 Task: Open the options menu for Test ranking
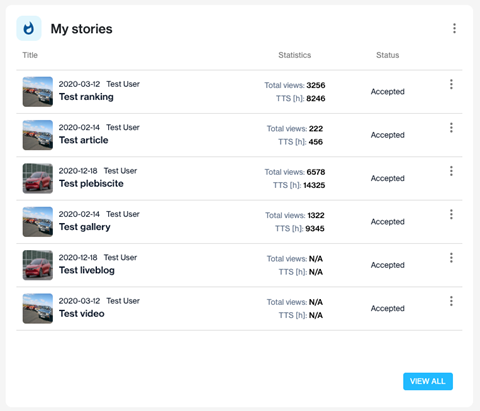451,84
